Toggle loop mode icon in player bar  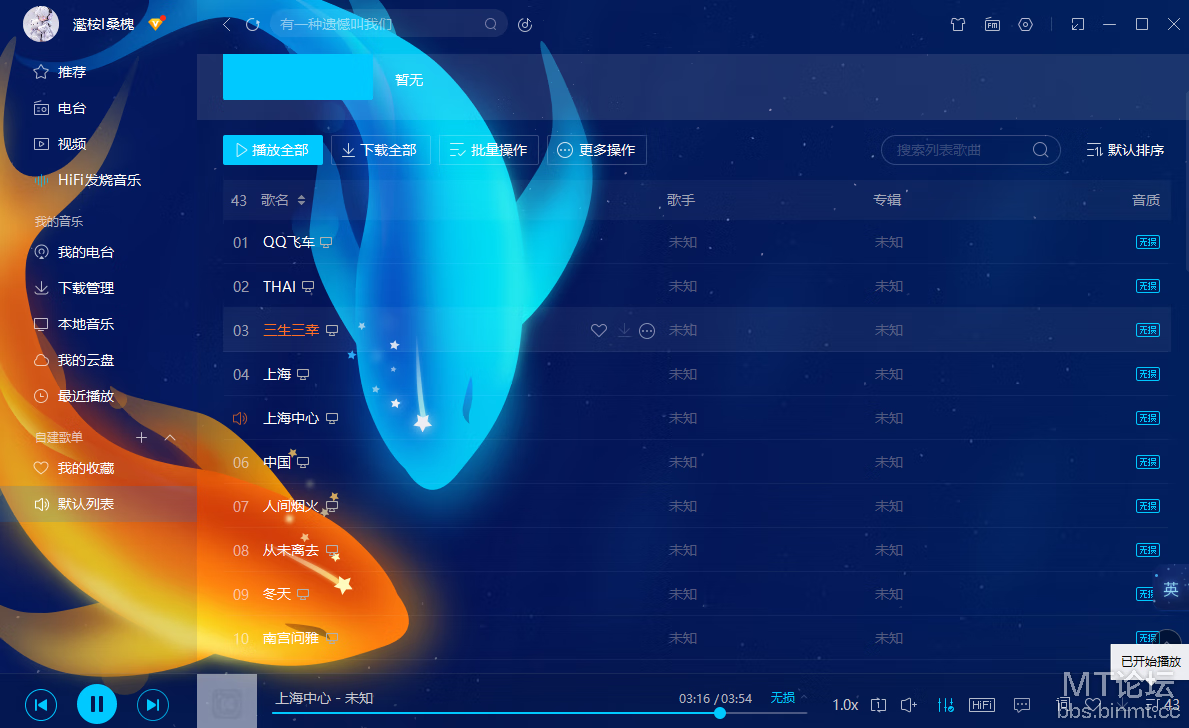tap(878, 705)
